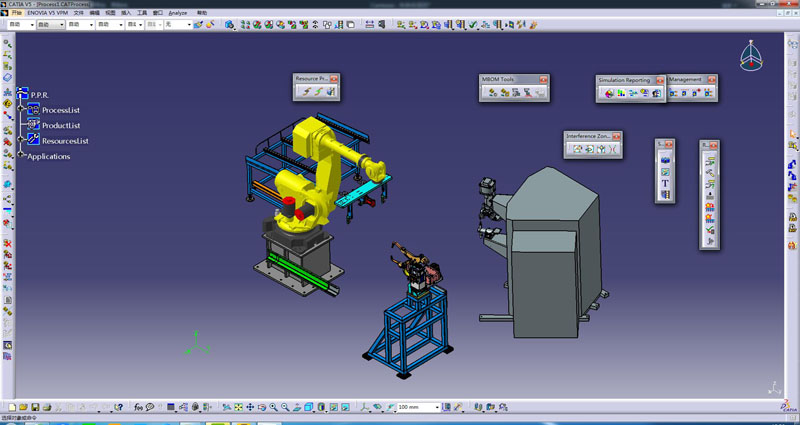Expand the ProcessList tree node
Image resolution: width=800 pixels, height=425 pixels.
tap(22, 109)
